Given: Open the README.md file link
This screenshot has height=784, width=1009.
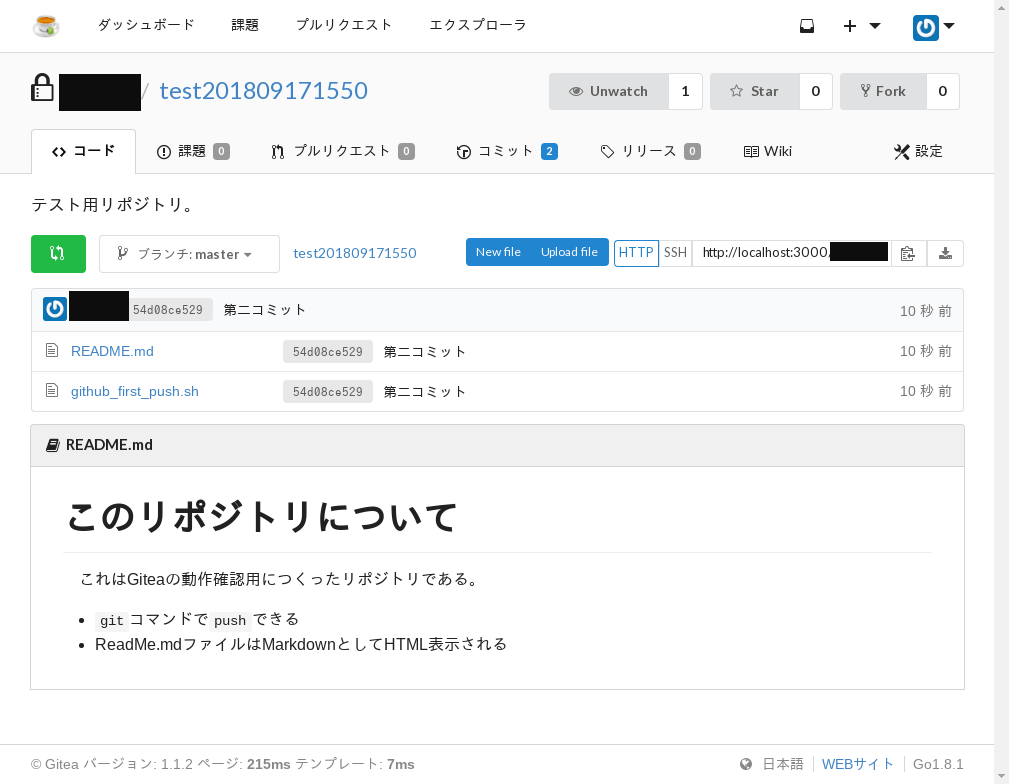Looking at the screenshot, I should (x=112, y=351).
